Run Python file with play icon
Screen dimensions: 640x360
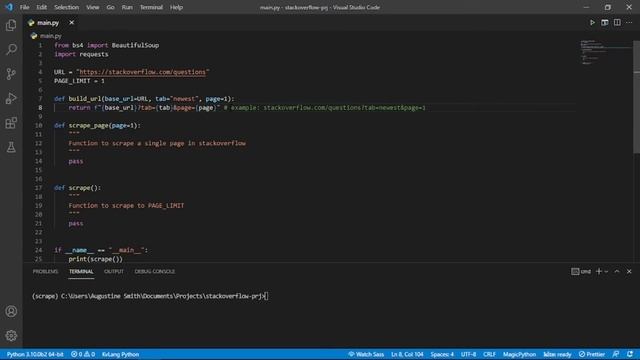[x=592, y=22]
